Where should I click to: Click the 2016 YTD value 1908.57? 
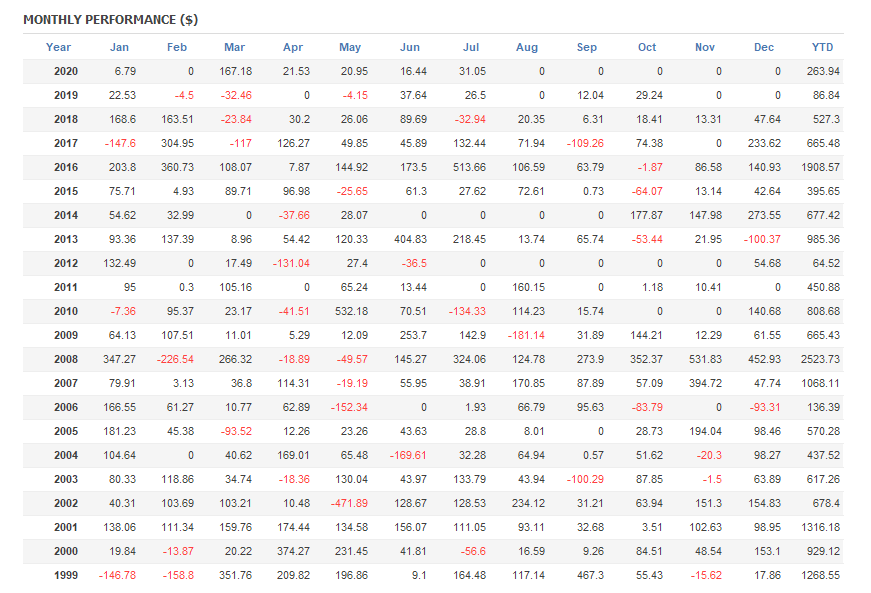(820, 167)
